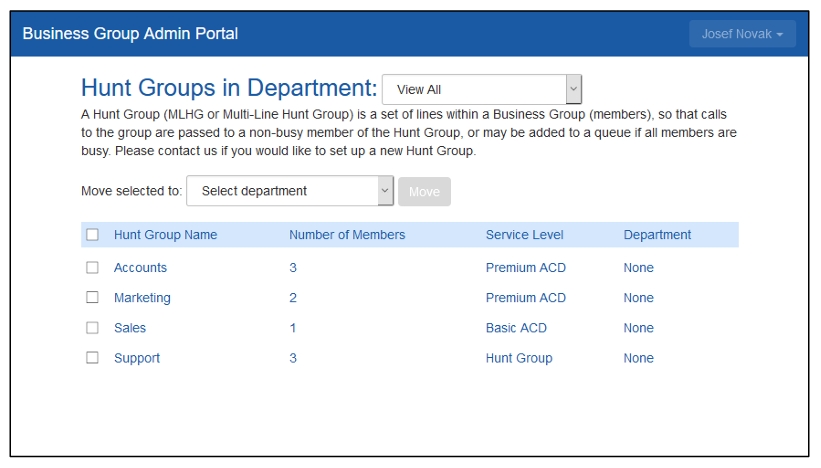Enable the Support row checkbox
This screenshot has height=468, width=821.
tap(93, 358)
